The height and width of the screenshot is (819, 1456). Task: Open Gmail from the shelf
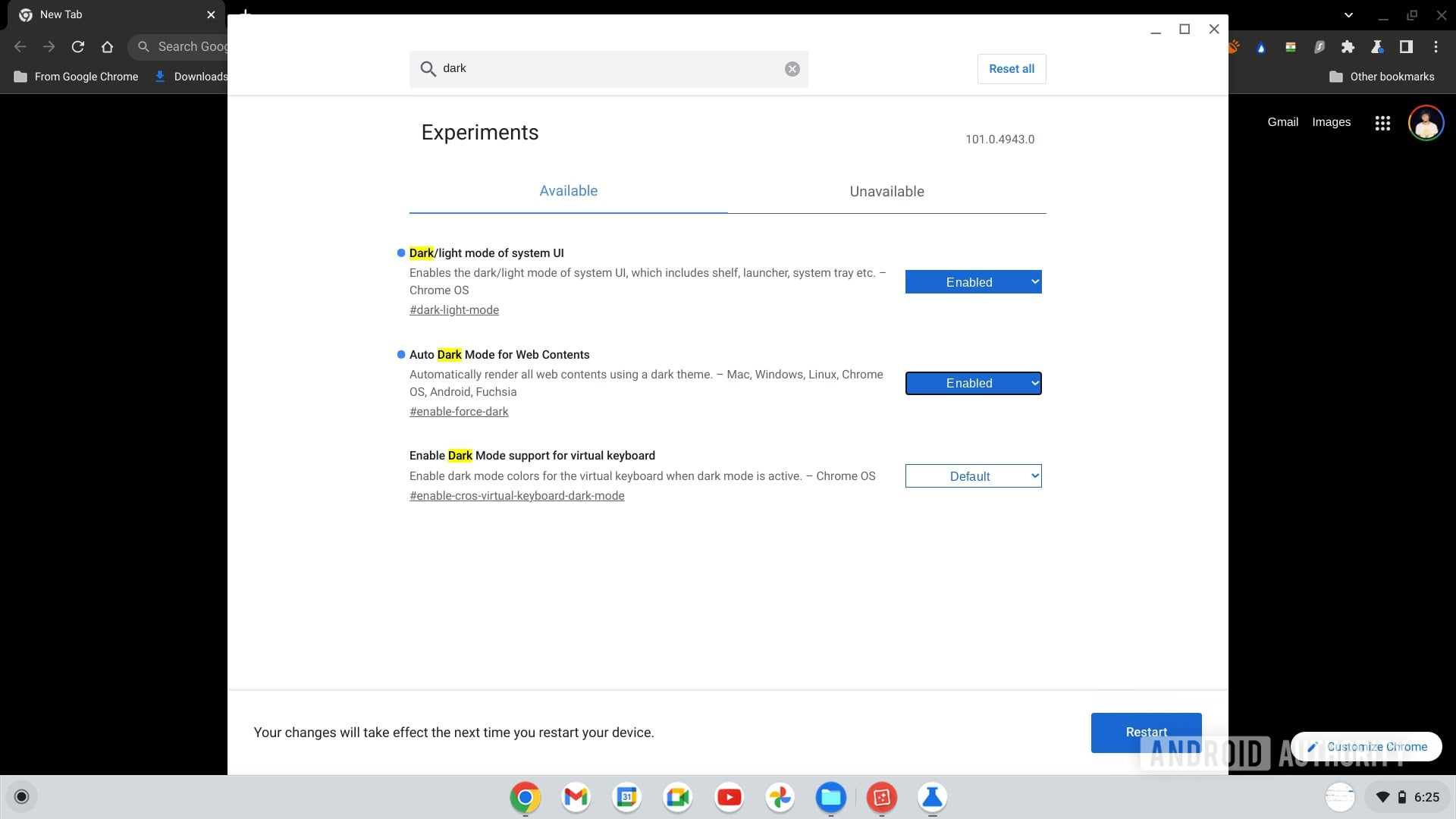[x=576, y=797]
